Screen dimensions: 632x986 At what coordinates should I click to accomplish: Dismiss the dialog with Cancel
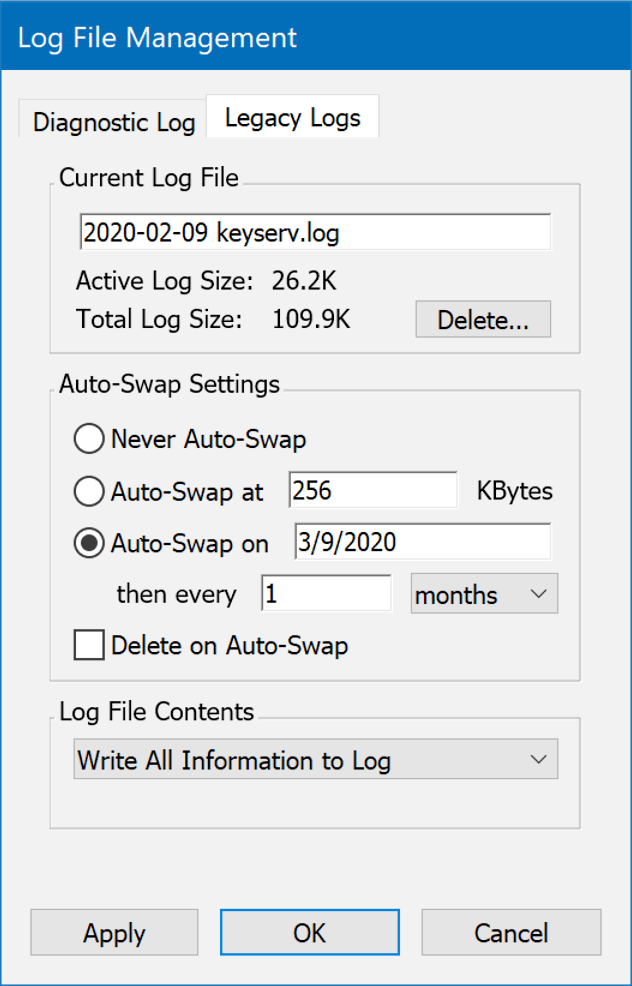(511, 933)
